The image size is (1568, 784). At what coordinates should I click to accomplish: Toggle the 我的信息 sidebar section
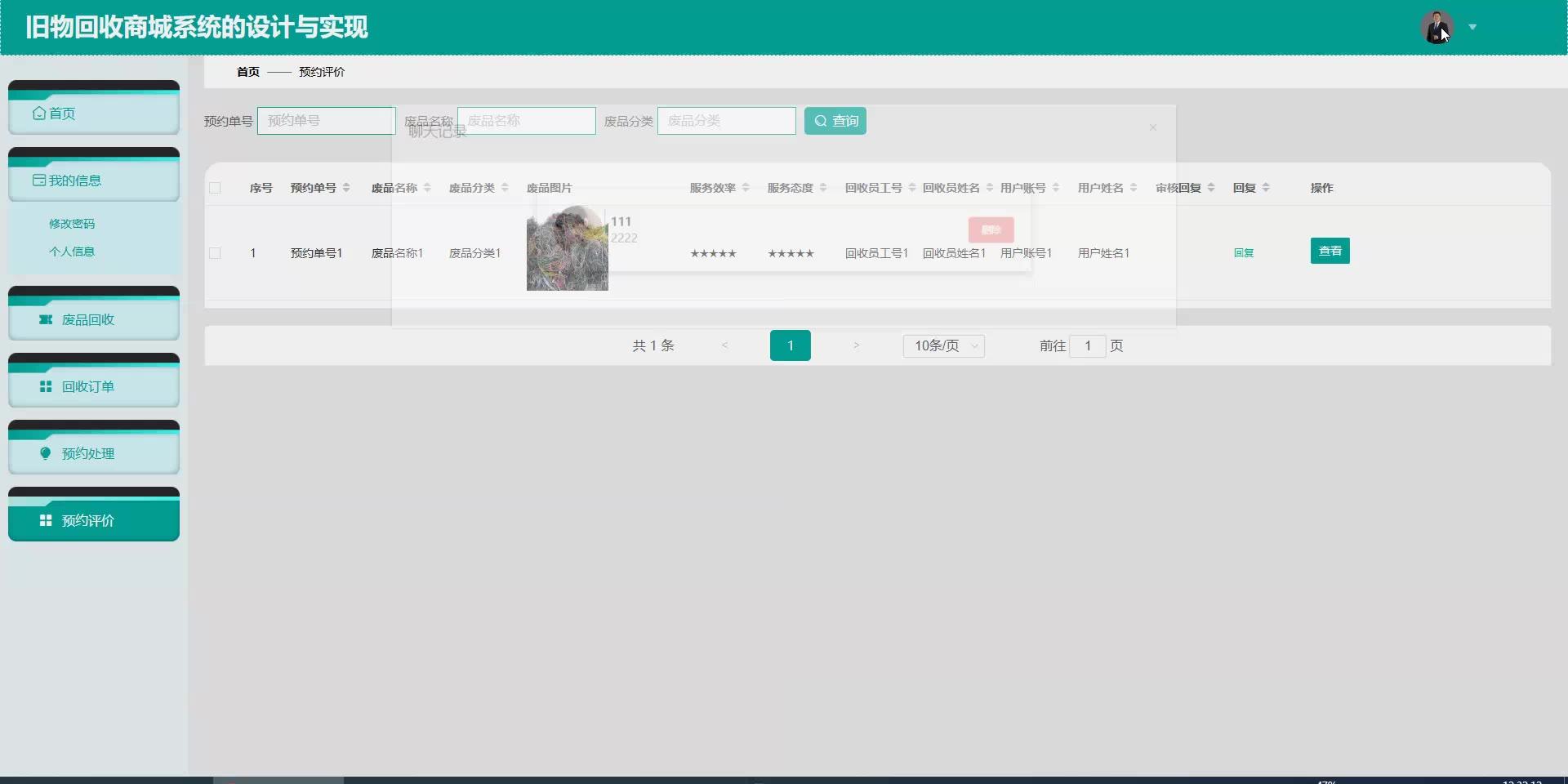click(x=94, y=180)
